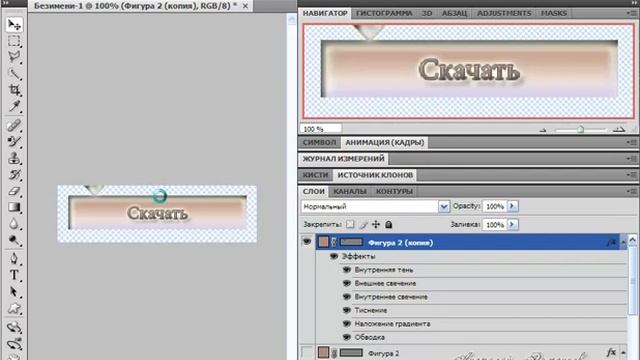The height and width of the screenshot is (360, 640).
Task: Click the lock image pixels brush icon
Action: pos(363,224)
